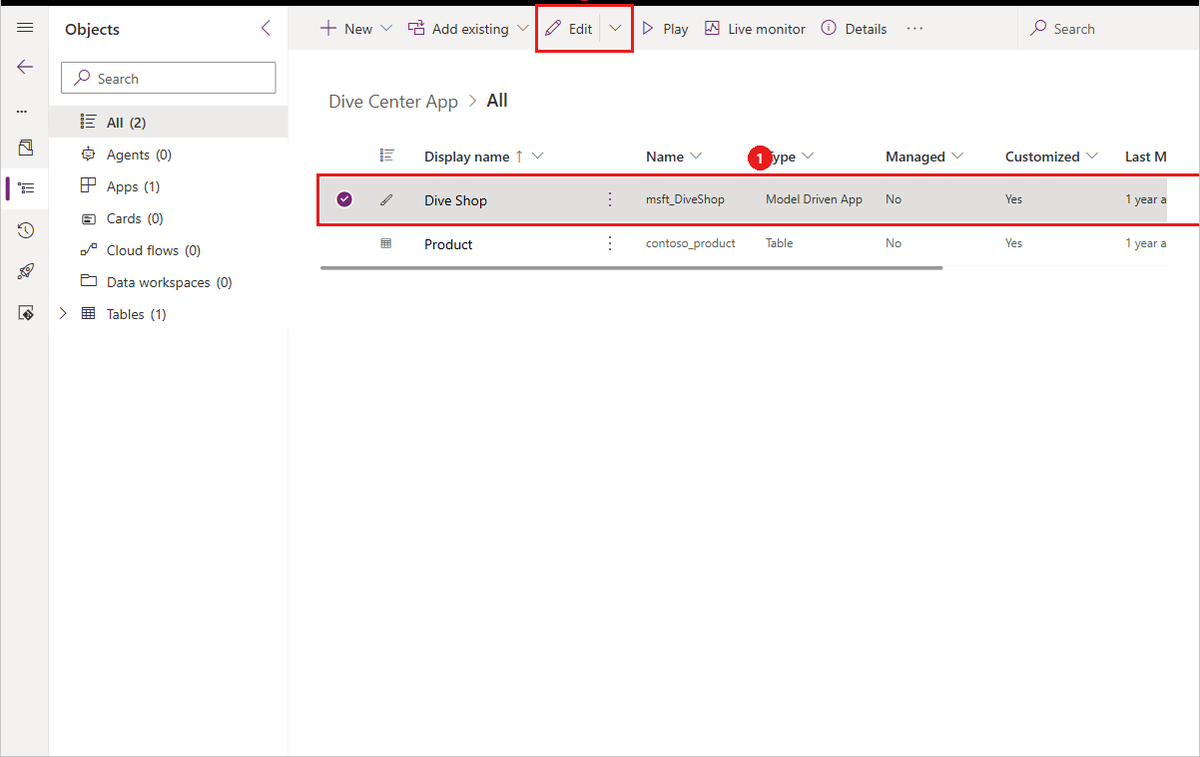Expand the Tables item in the Objects list

[x=63, y=313]
